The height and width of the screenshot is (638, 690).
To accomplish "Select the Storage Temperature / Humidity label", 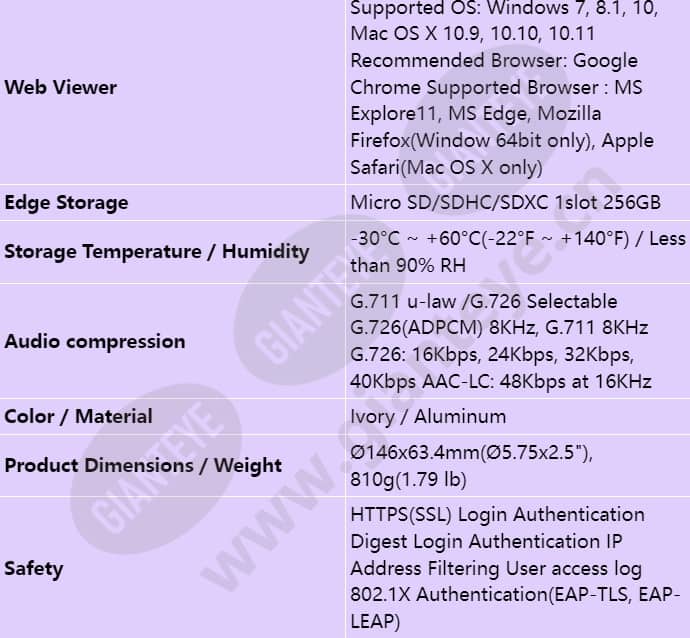I will (157, 252).
